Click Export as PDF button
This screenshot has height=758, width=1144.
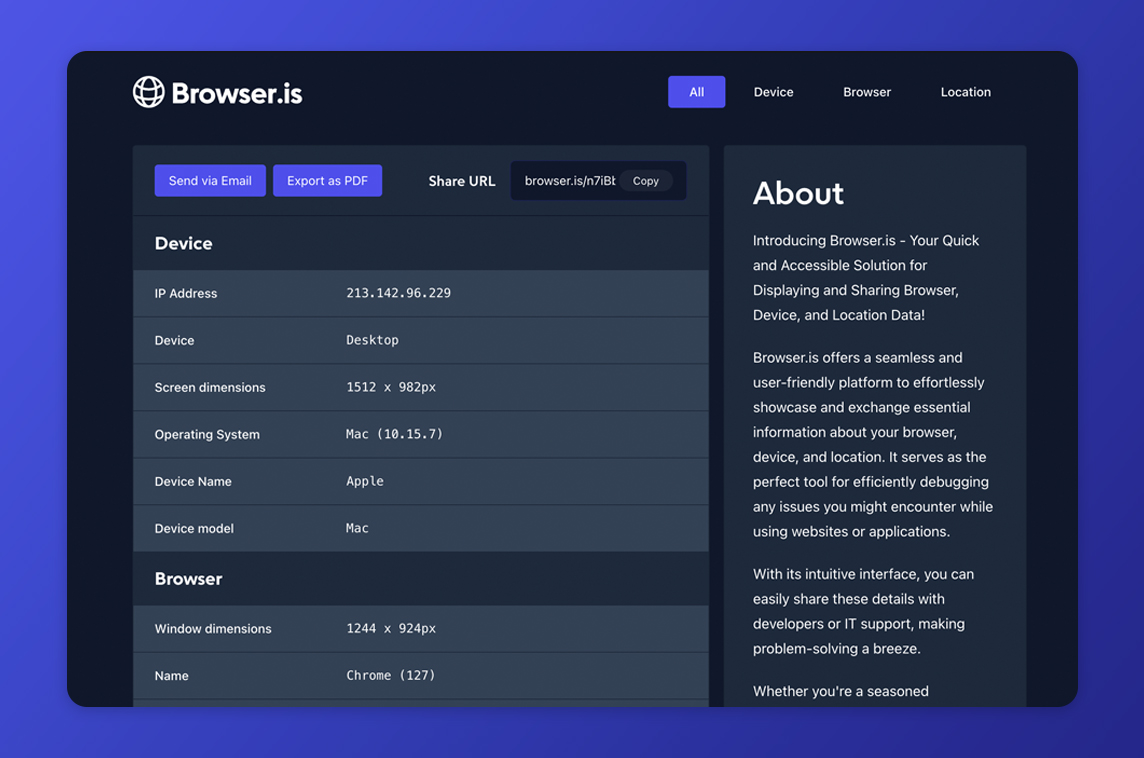click(327, 180)
